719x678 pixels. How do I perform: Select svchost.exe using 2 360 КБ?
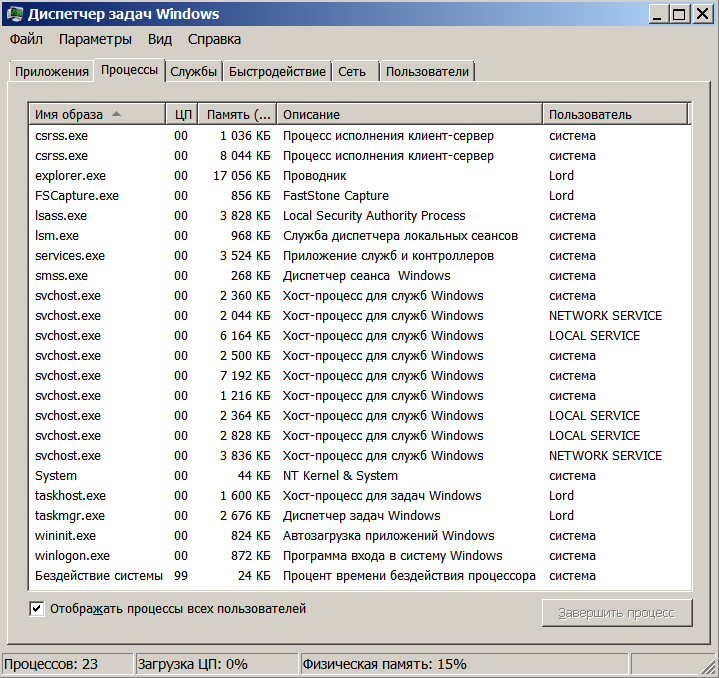pyautogui.click(x=360, y=296)
